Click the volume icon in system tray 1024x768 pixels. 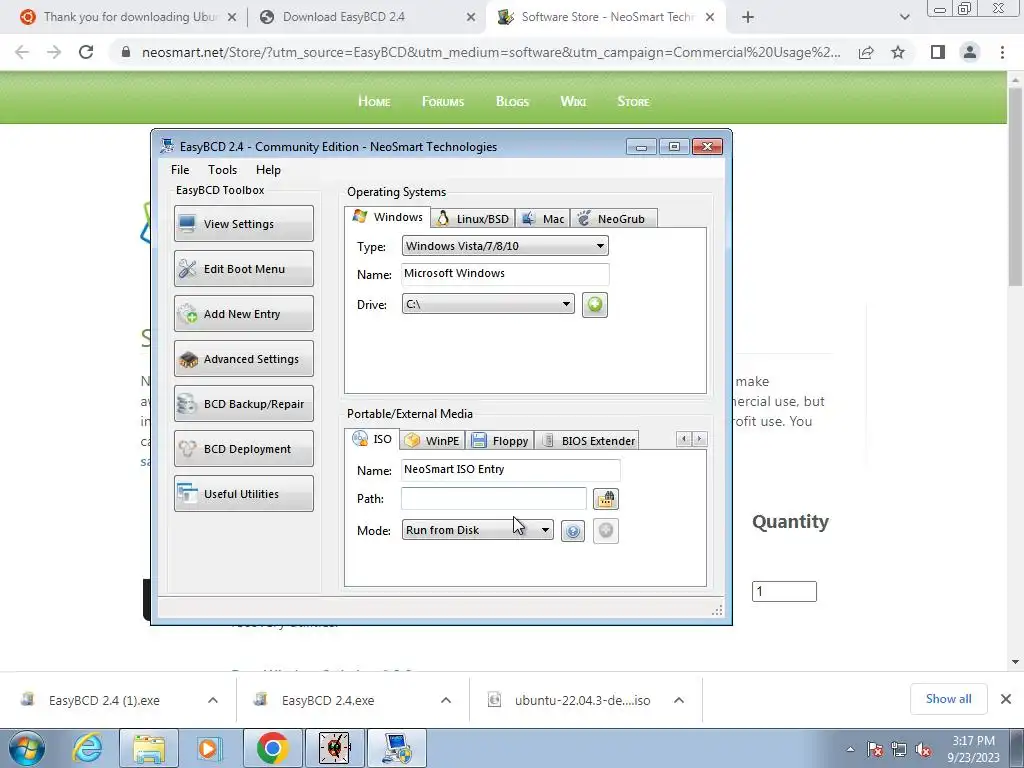tap(923, 750)
